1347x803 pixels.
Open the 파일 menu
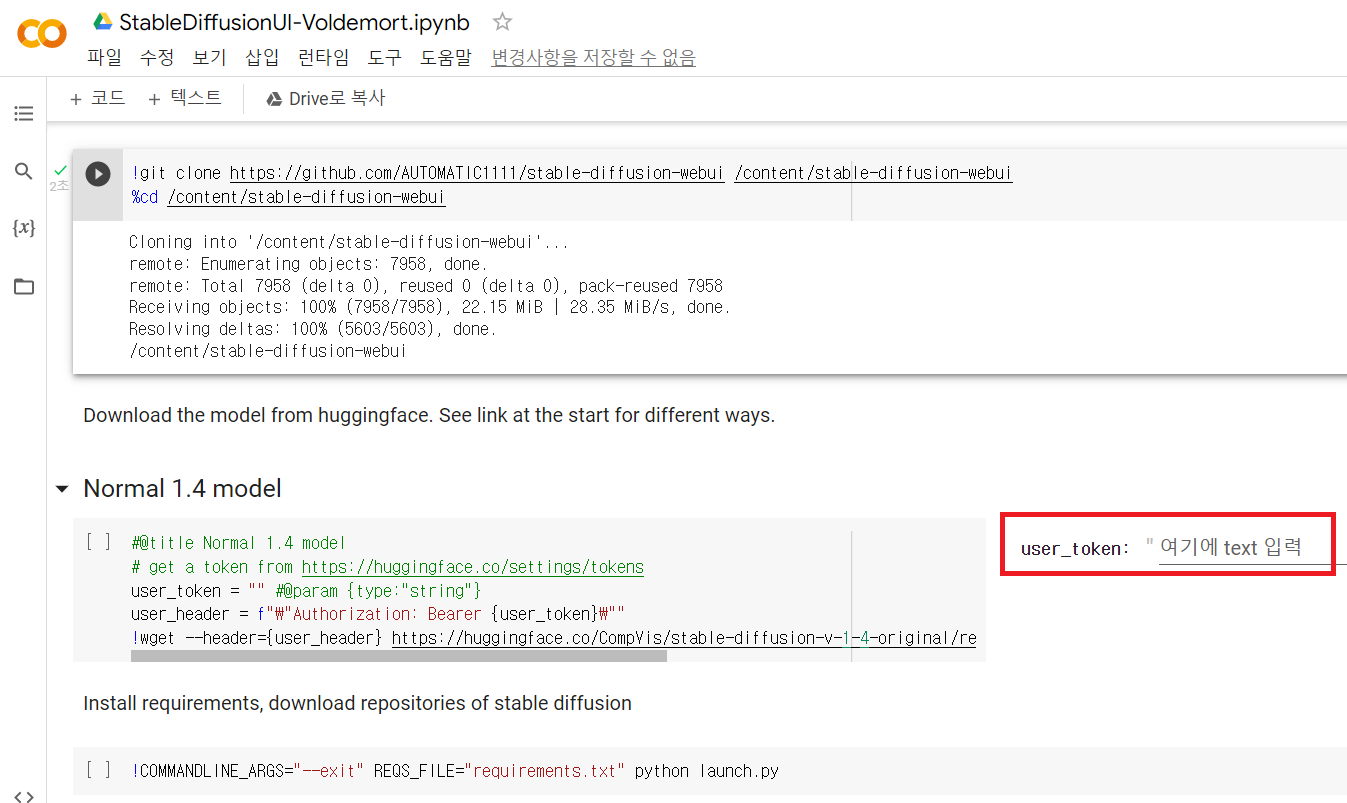pyautogui.click(x=104, y=58)
